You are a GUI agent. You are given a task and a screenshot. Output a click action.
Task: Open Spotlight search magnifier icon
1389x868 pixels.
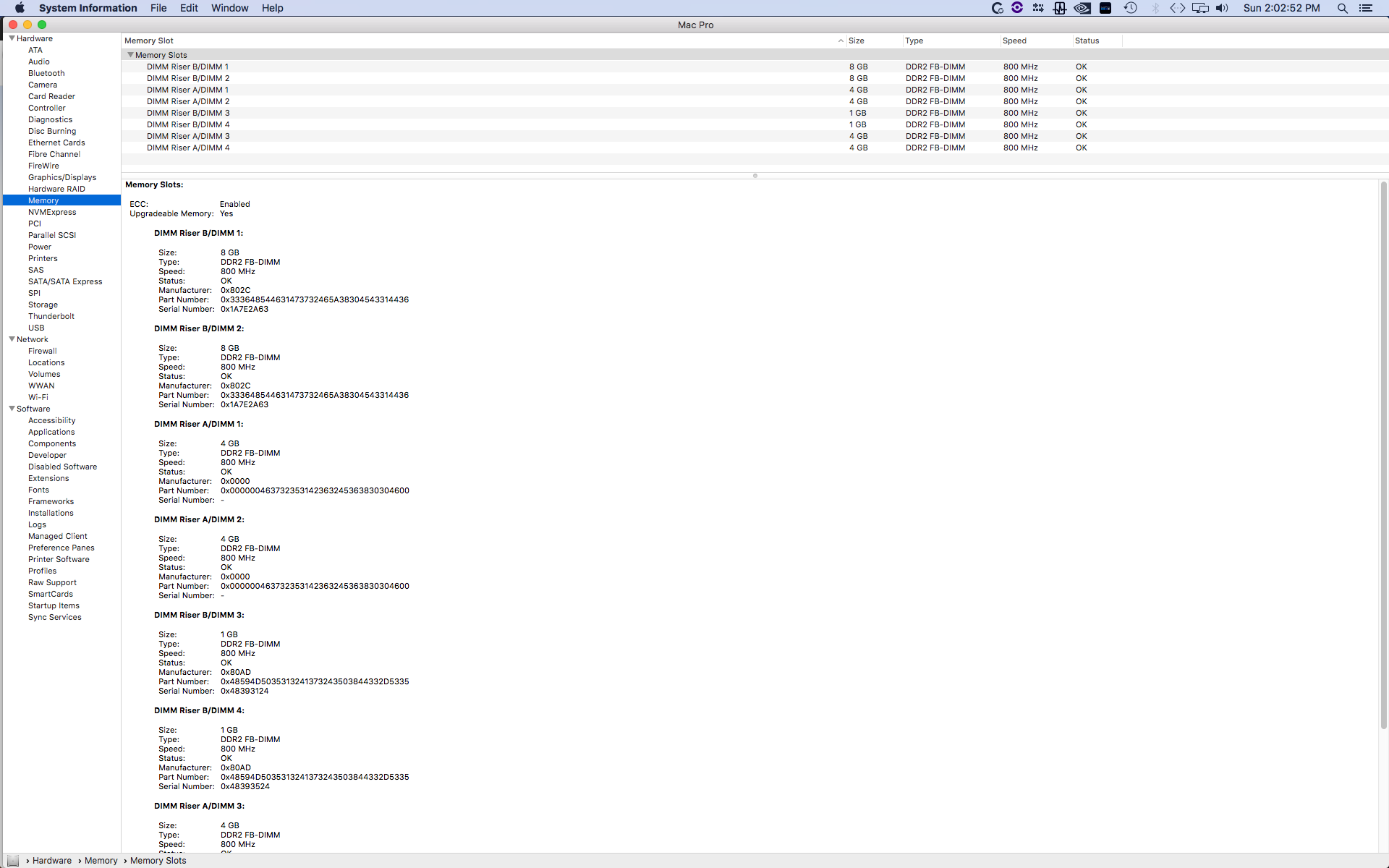click(1342, 8)
